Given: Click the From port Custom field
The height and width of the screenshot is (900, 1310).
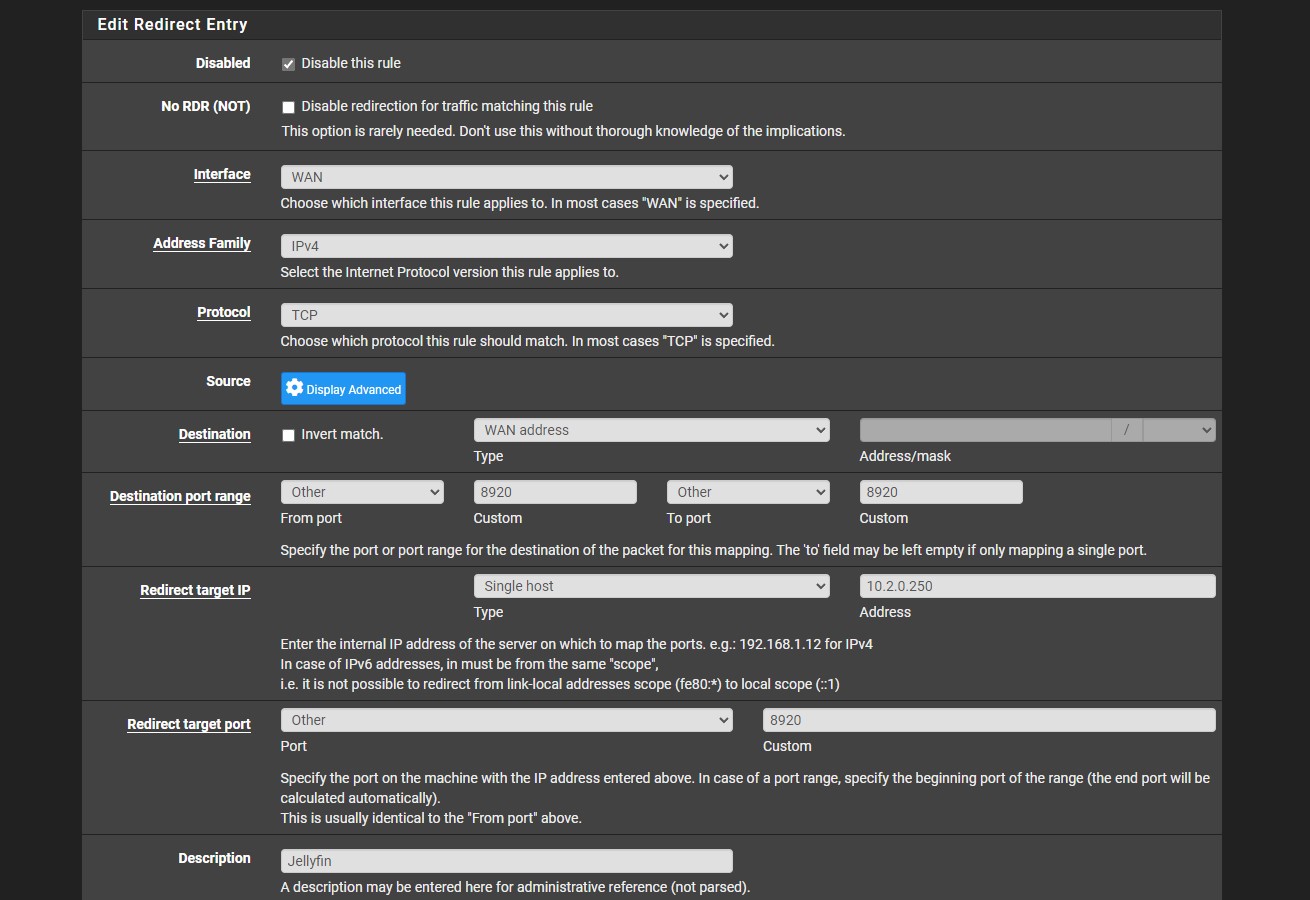Looking at the screenshot, I should point(554,492).
